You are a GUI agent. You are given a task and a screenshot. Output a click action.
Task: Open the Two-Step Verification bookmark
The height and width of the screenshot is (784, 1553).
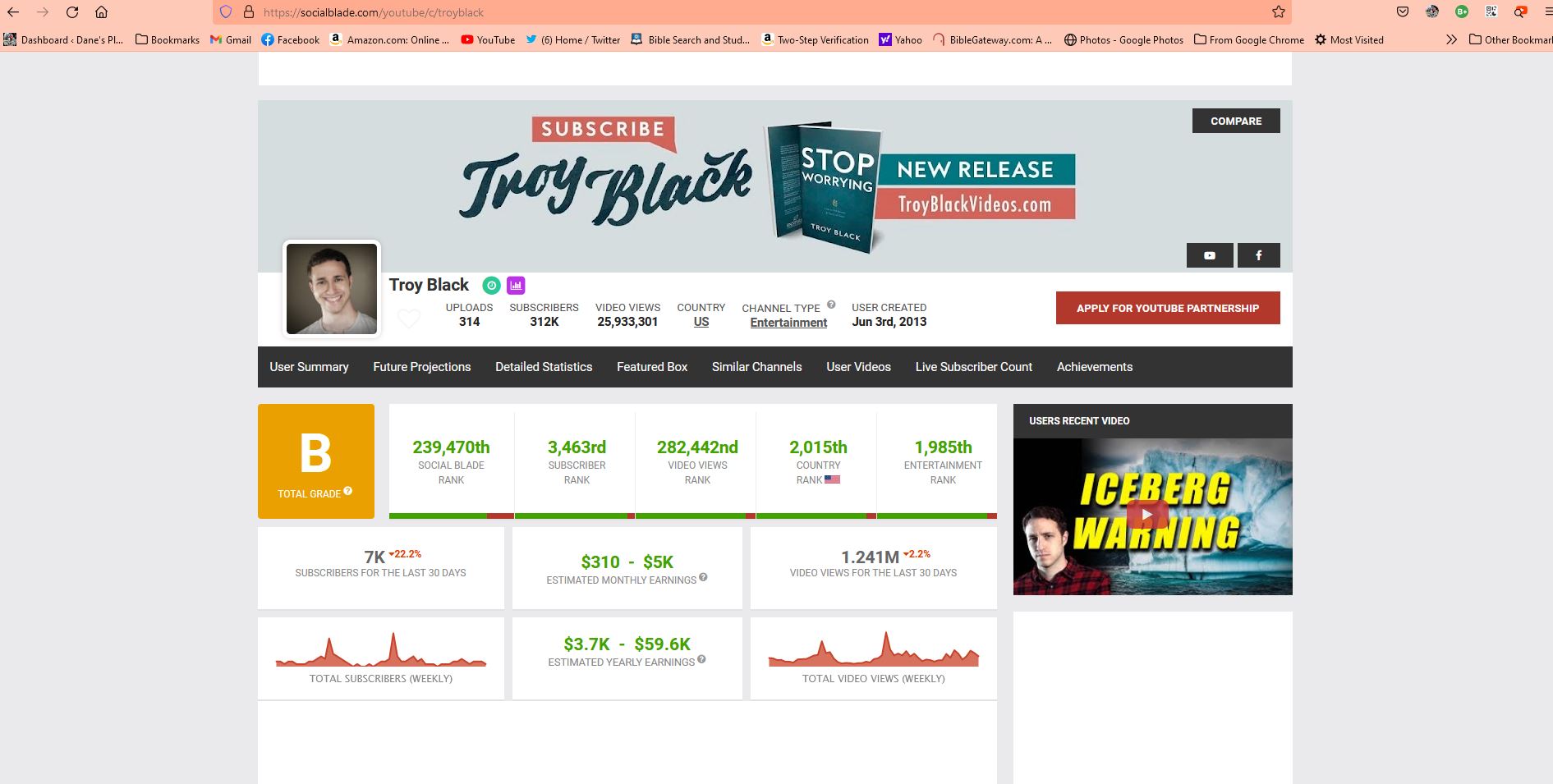click(816, 39)
